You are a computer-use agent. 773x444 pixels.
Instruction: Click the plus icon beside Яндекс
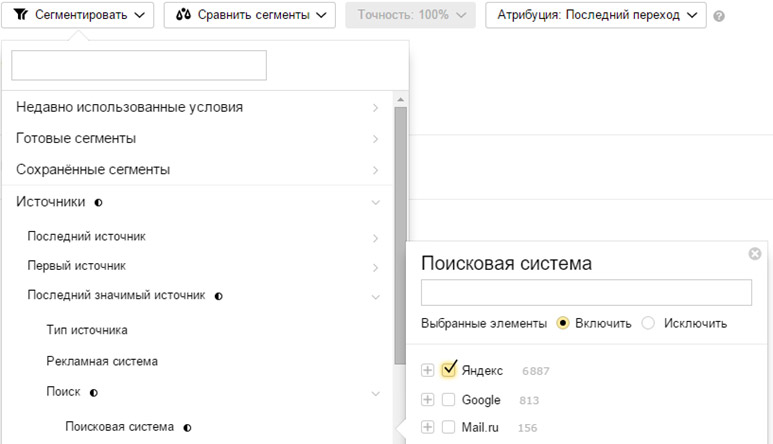tap(428, 371)
